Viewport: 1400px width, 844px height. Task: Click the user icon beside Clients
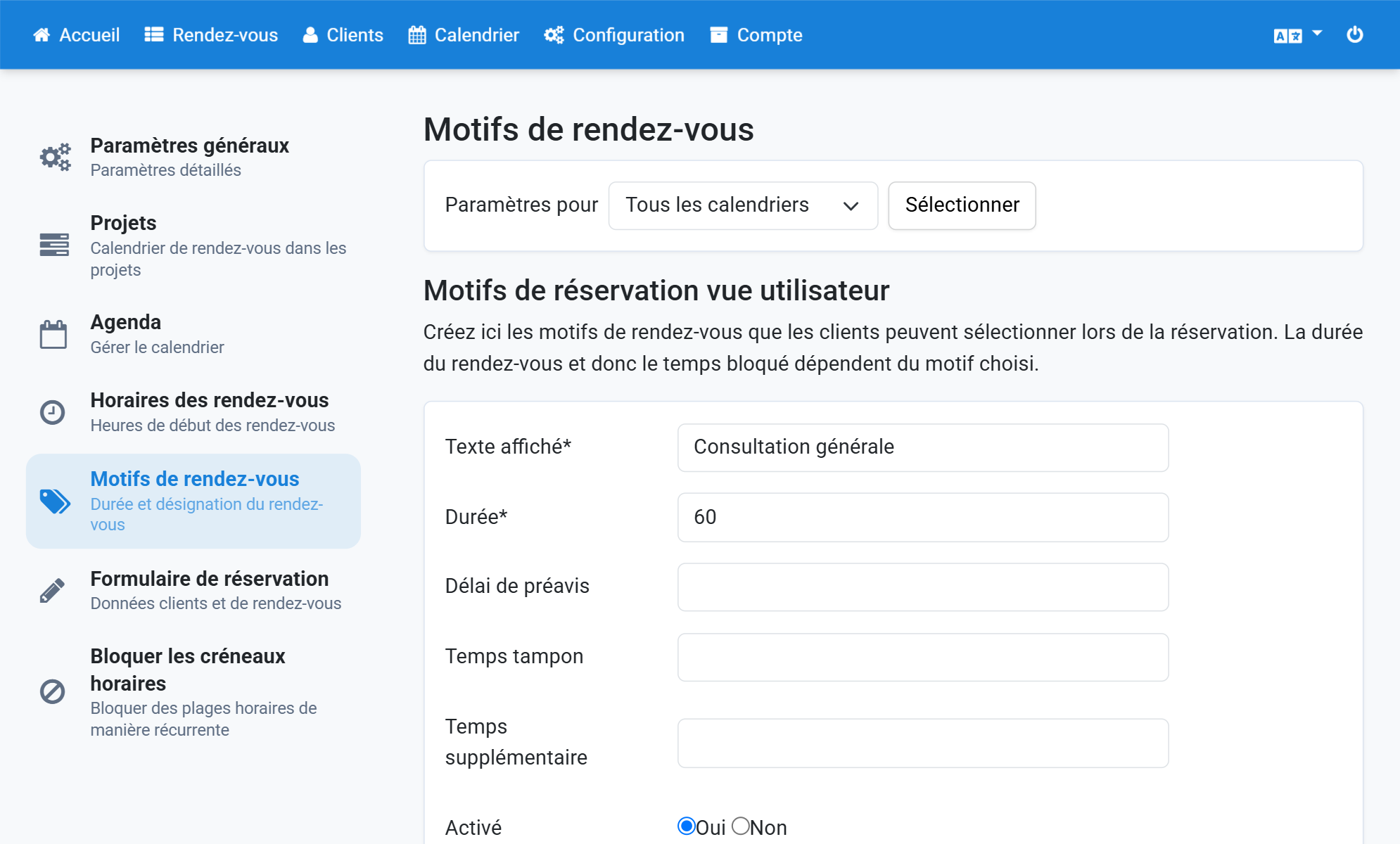point(310,35)
